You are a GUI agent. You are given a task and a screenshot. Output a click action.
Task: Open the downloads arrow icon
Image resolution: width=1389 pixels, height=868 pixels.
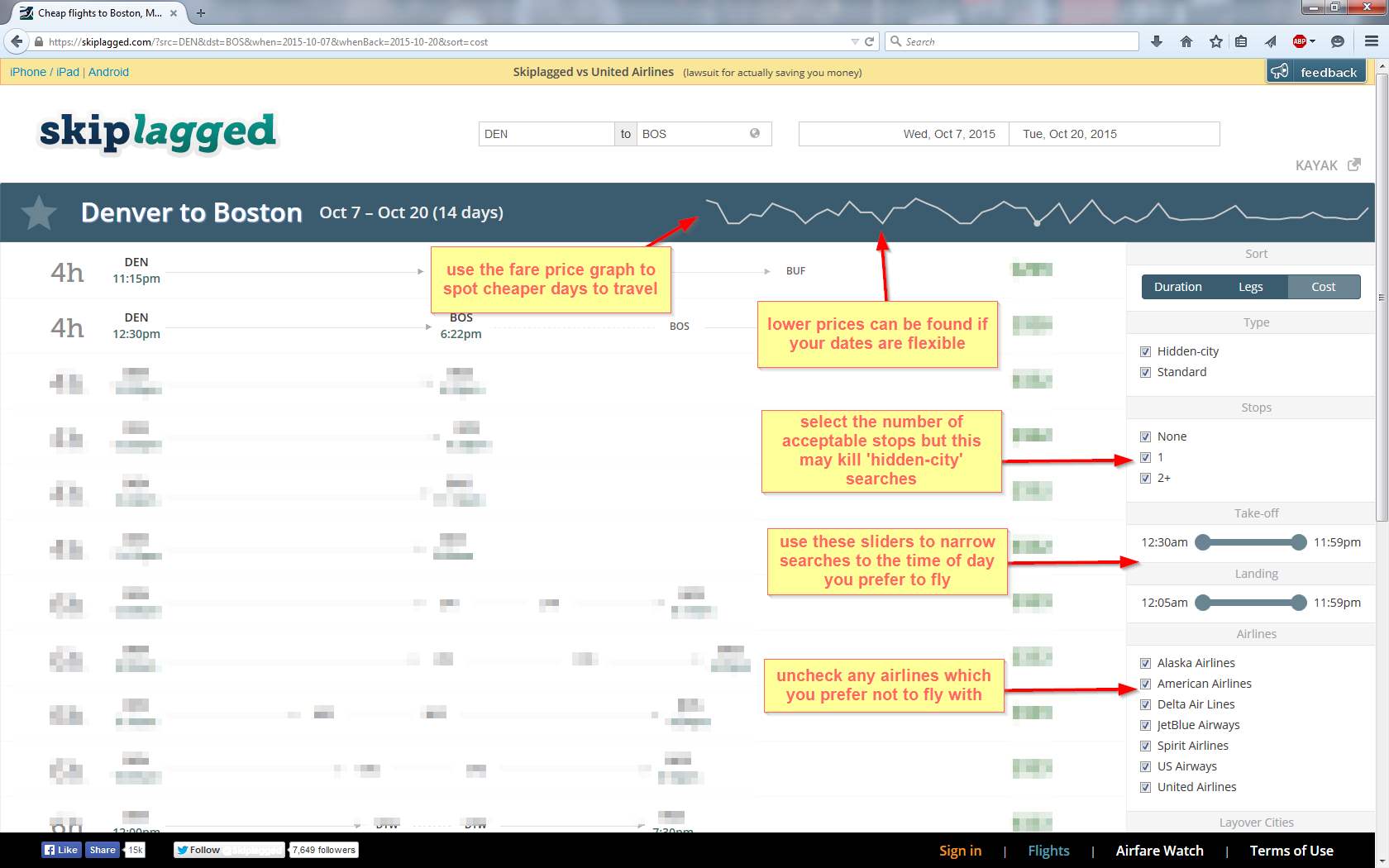click(x=1157, y=41)
